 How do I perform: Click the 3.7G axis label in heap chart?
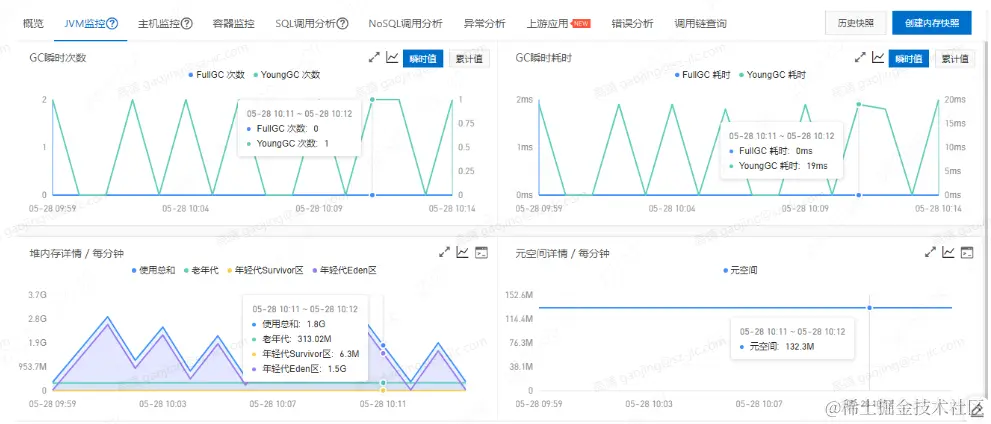pos(37,294)
